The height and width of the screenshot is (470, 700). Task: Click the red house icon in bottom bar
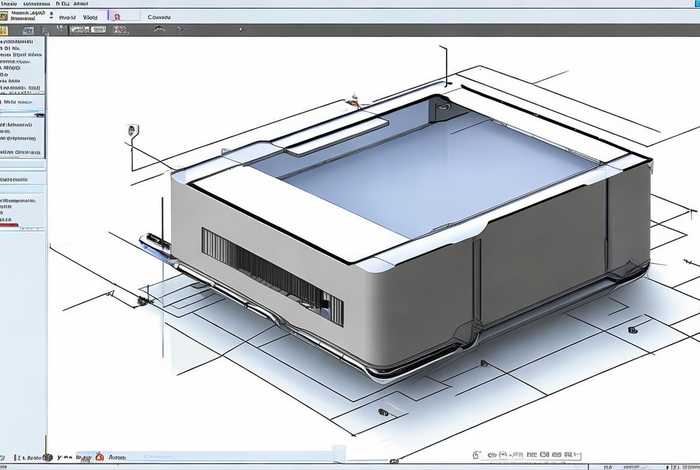[x=97, y=456]
